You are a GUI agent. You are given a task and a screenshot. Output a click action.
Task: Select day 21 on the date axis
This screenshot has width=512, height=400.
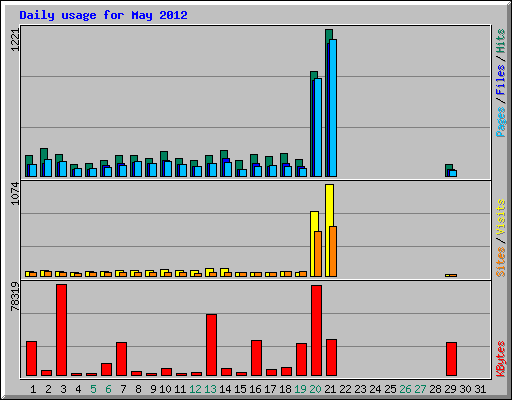tap(330, 389)
